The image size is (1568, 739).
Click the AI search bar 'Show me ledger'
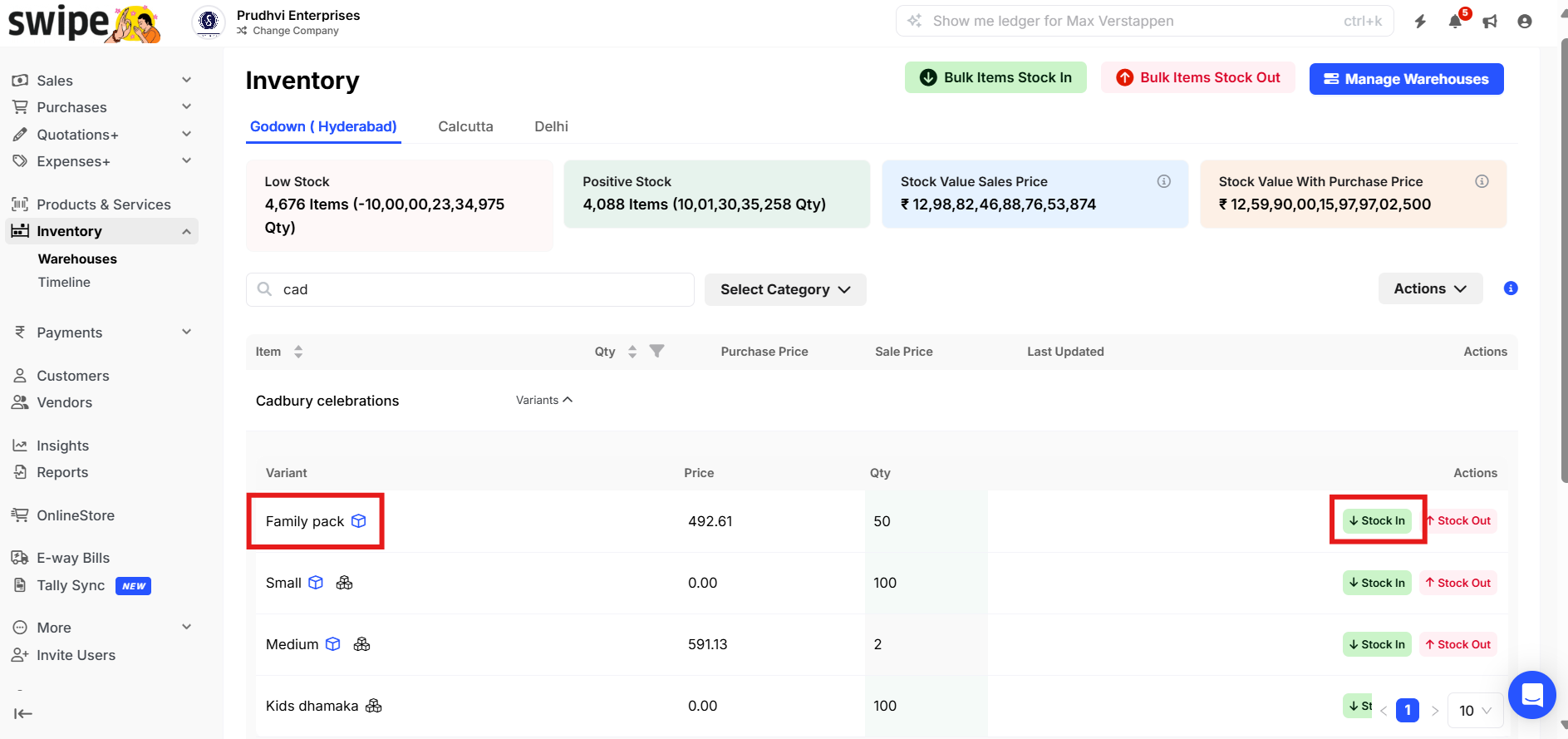point(1146,21)
